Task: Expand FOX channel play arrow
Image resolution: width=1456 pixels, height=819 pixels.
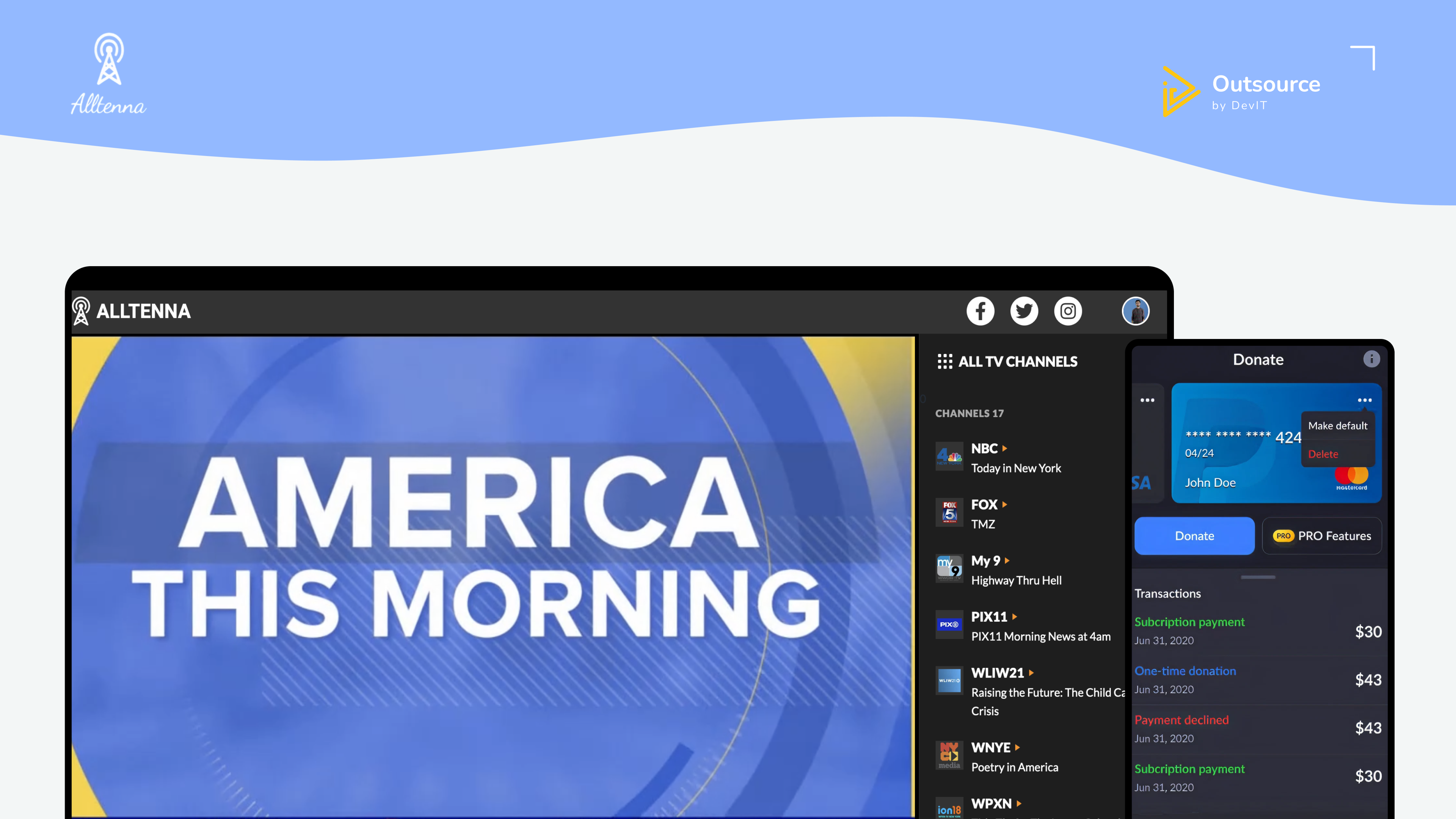Action: (1004, 504)
